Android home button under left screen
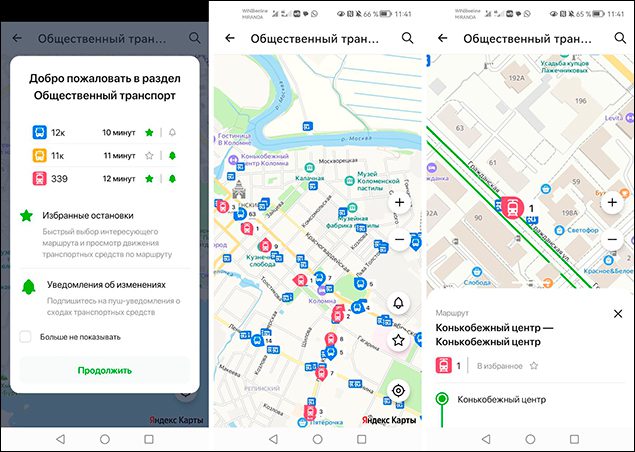Image resolution: width=635 pixels, height=452 pixels. coord(104,439)
